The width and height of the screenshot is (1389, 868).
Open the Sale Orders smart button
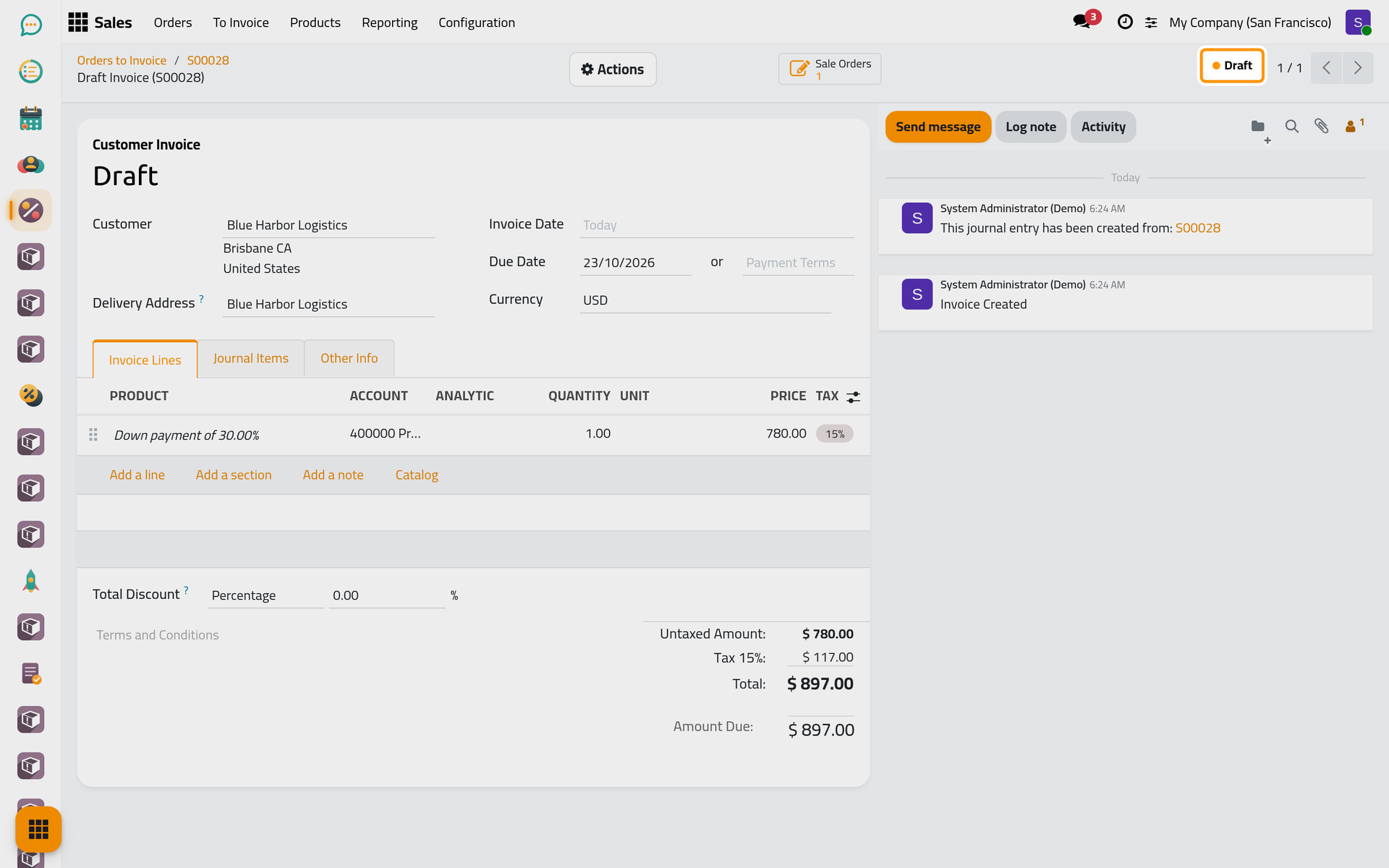coord(830,69)
